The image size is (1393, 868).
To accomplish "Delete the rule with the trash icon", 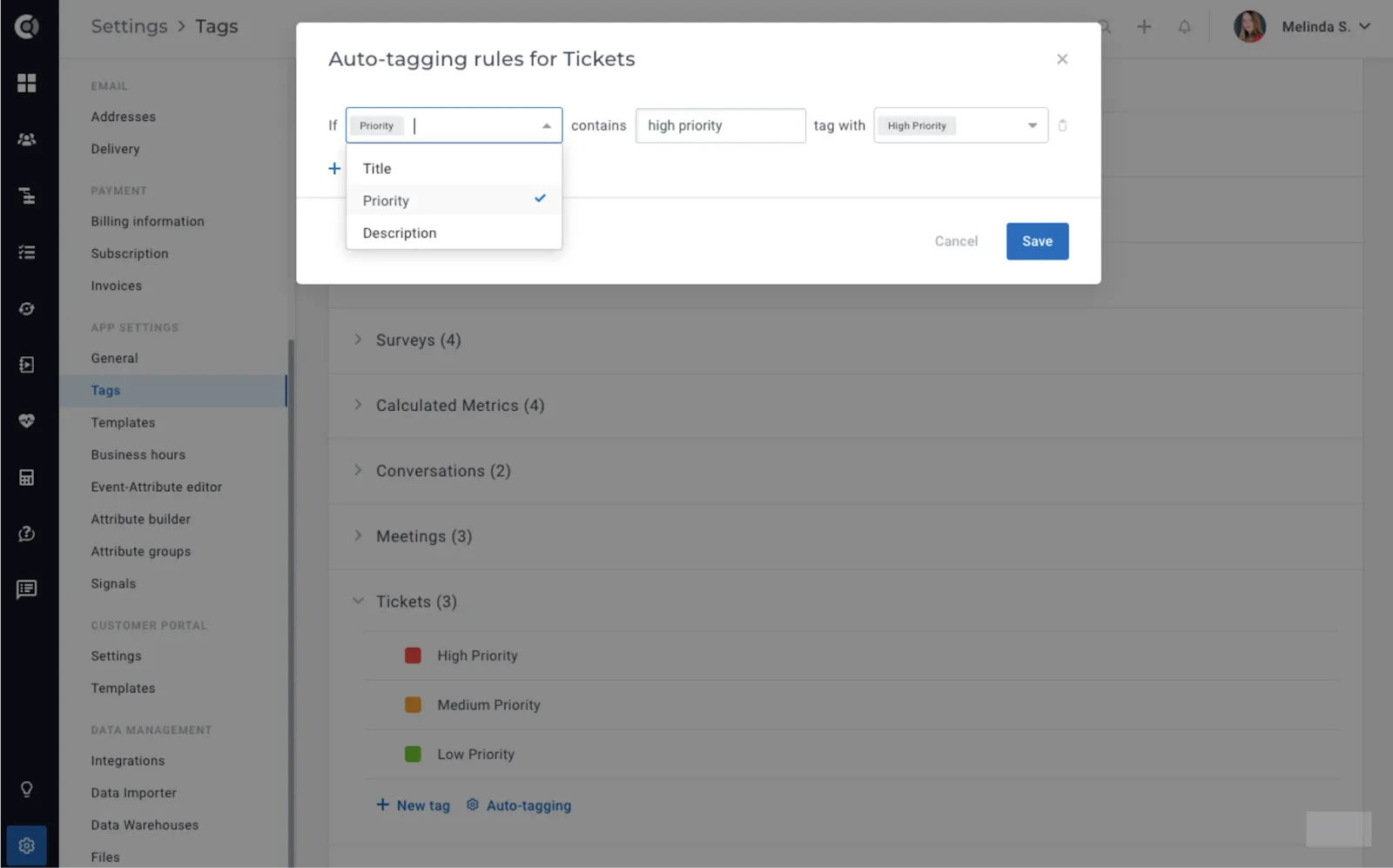I will (1062, 125).
